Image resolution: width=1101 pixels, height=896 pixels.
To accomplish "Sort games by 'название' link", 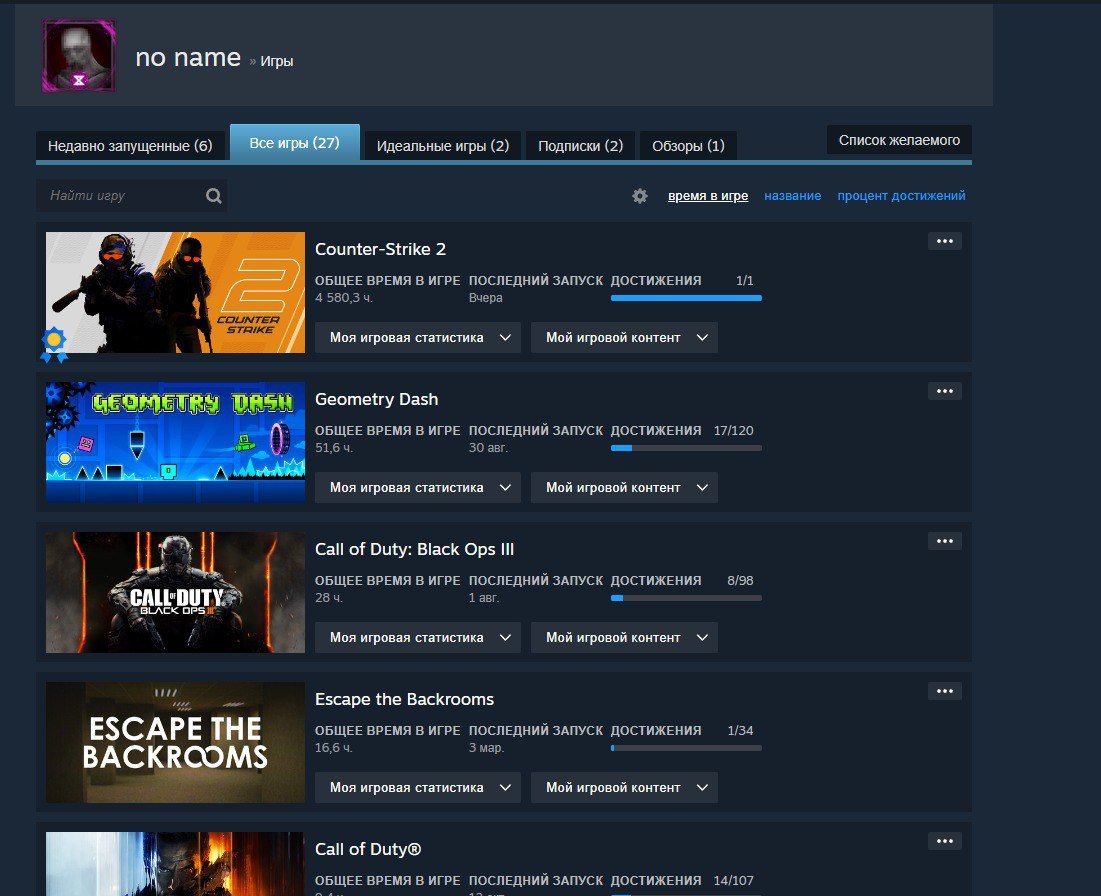I will coord(792,196).
